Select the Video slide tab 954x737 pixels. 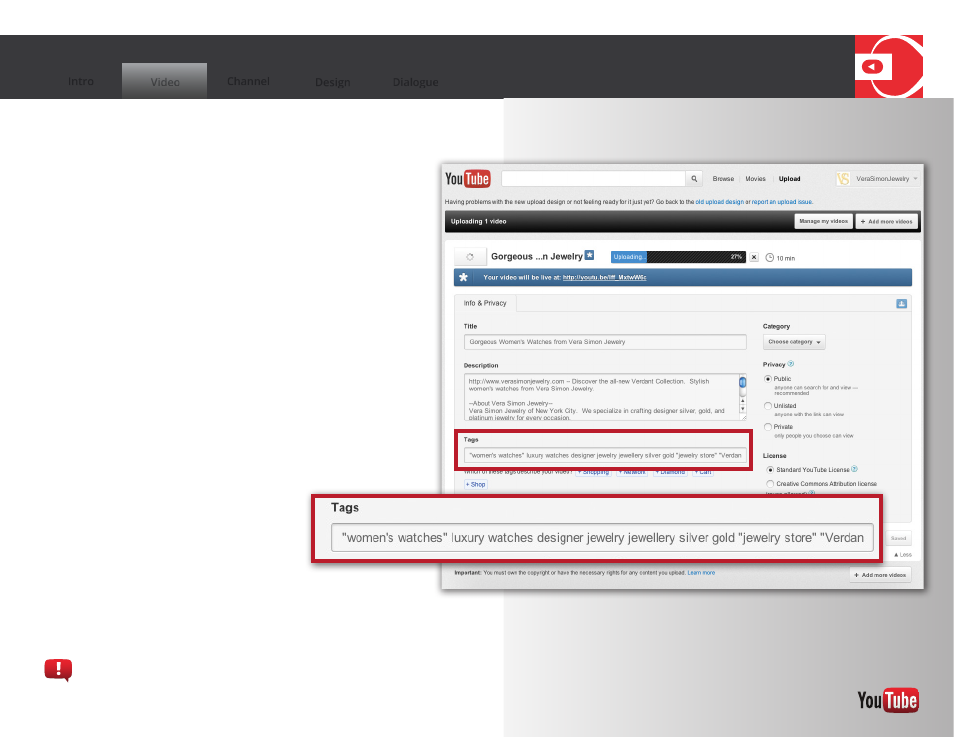click(165, 81)
